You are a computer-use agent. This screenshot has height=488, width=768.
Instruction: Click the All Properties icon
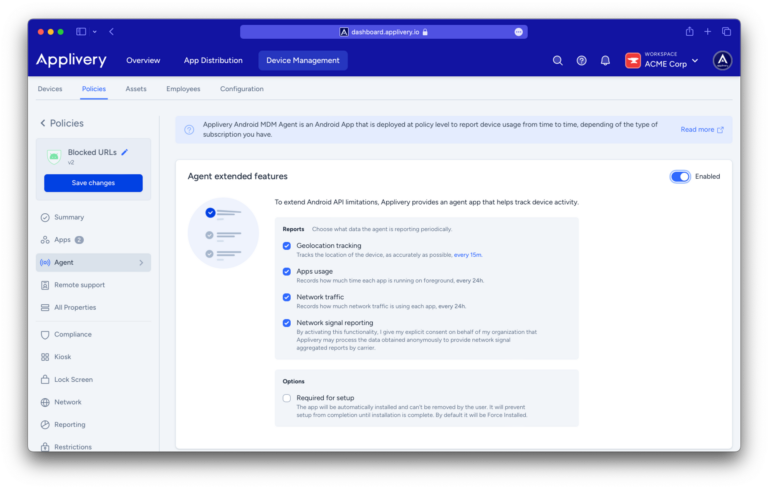(x=45, y=308)
